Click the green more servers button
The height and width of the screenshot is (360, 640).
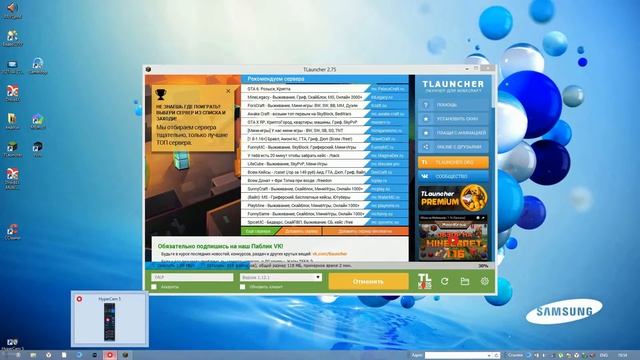pyautogui.click(x=259, y=231)
